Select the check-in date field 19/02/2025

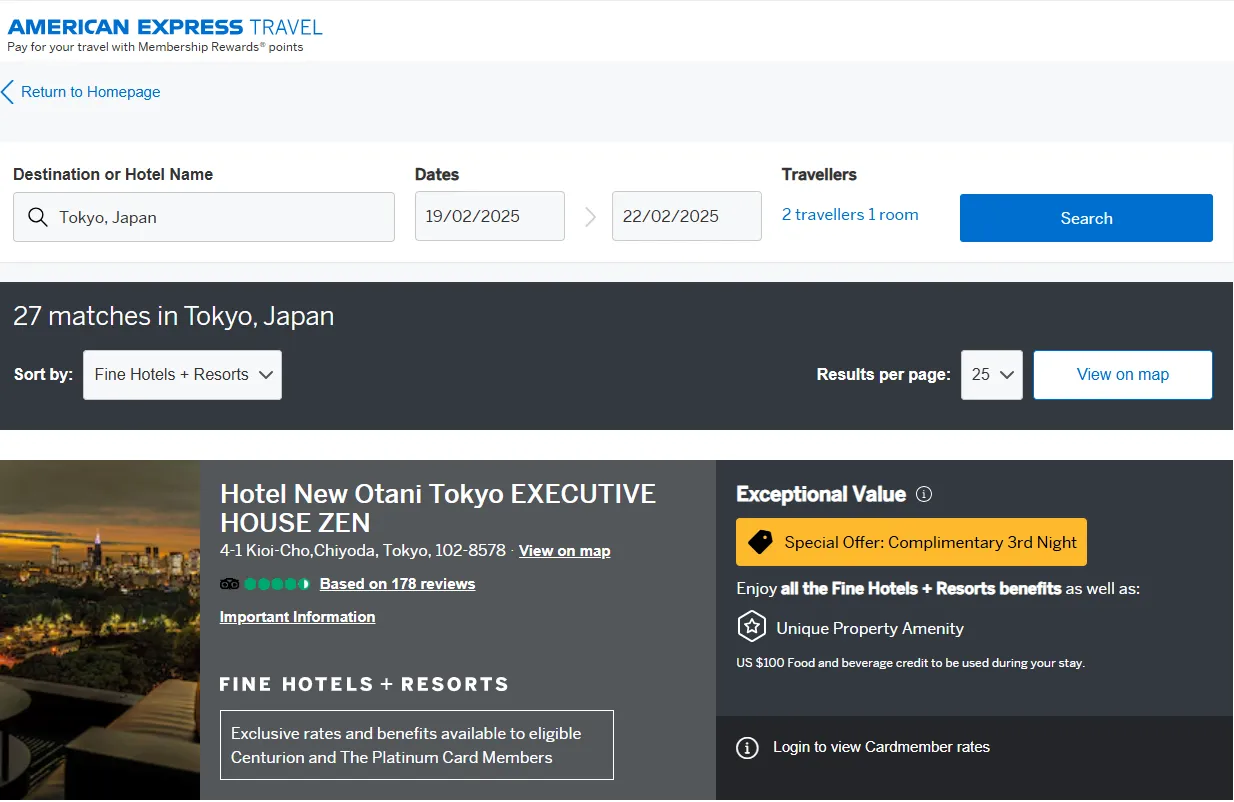click(489, 217)
